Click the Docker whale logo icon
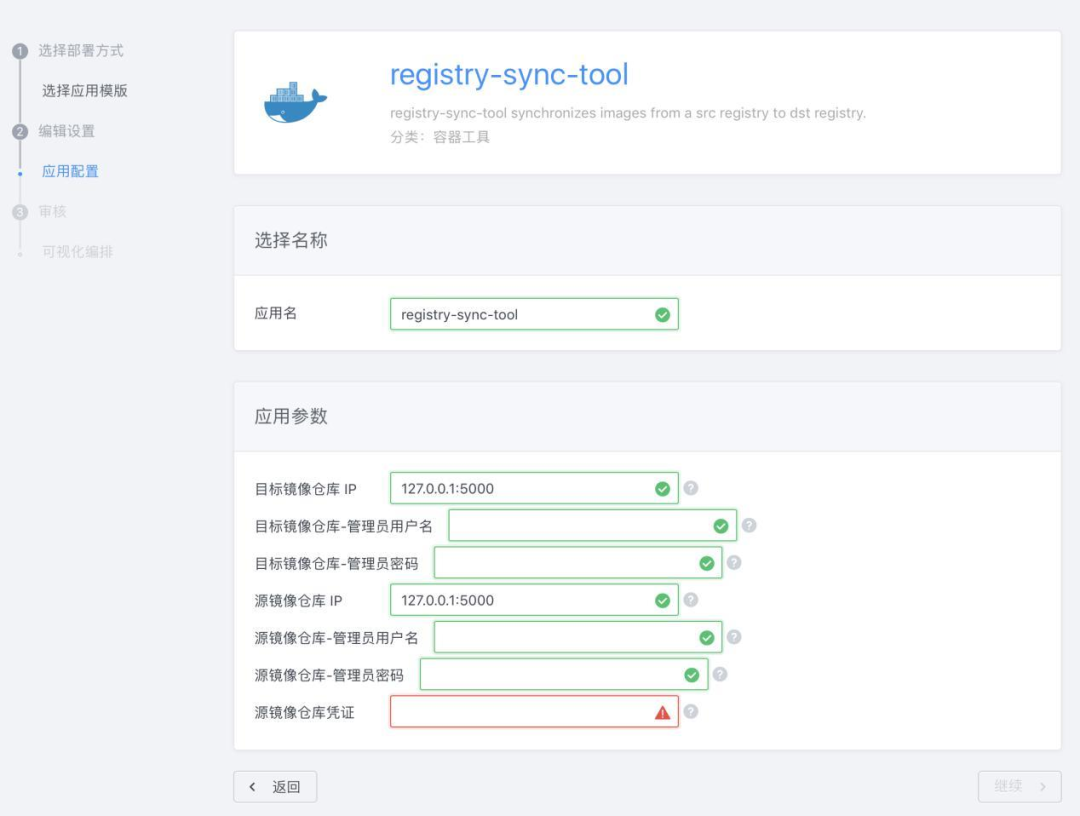 (x=295, y=103)
